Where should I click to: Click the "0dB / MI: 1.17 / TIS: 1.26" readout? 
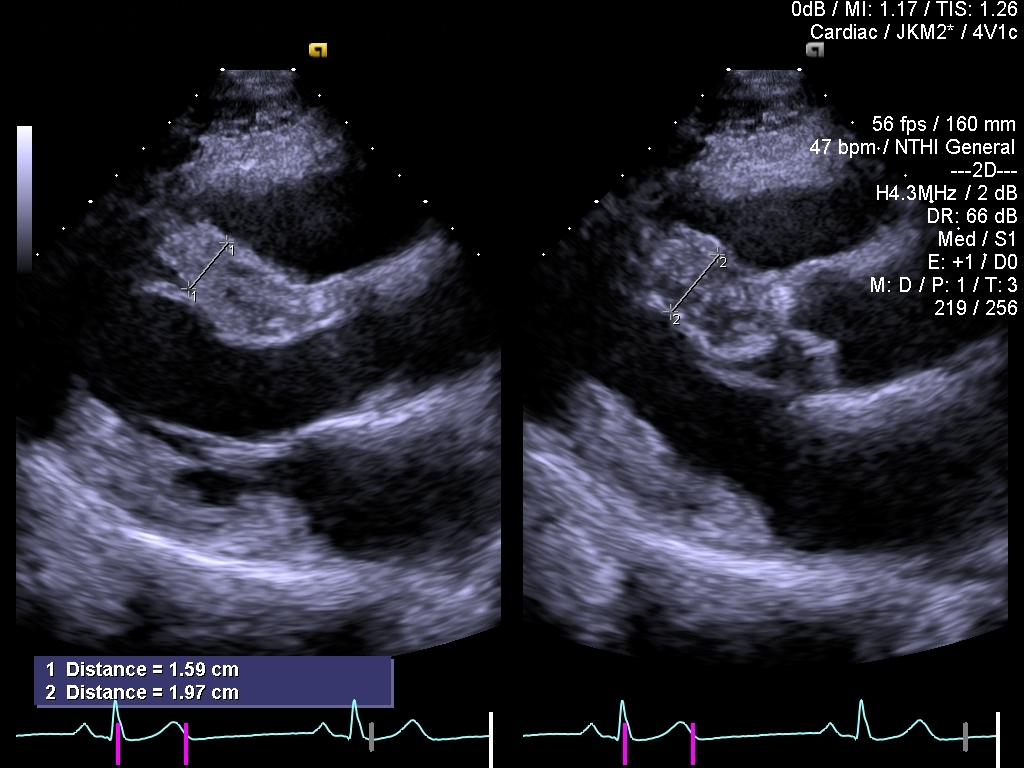coord(904,9)
